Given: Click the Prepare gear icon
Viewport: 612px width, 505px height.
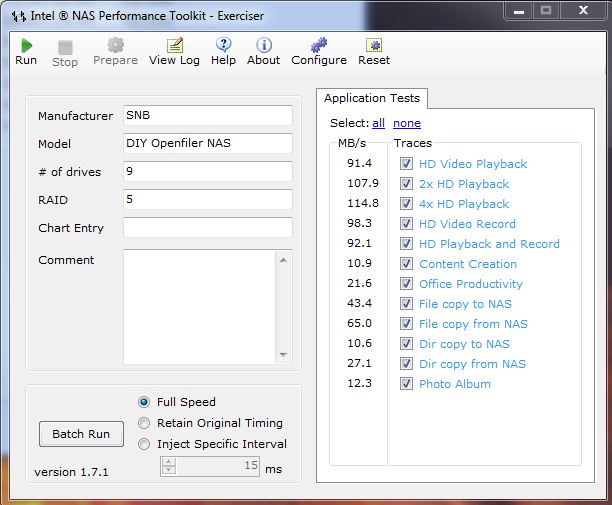Looking at the screenshot, I should (x=116, y=45).
